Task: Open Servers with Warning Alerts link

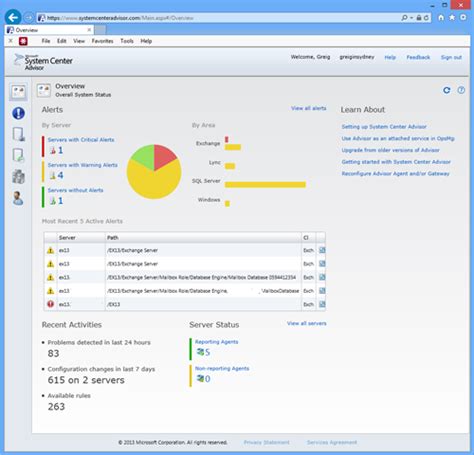Action: [x=83, y=165]
